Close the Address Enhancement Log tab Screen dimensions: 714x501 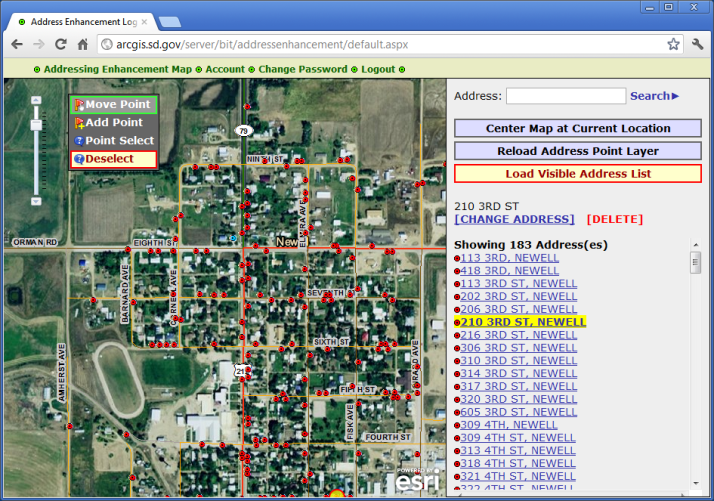(144, 22)
